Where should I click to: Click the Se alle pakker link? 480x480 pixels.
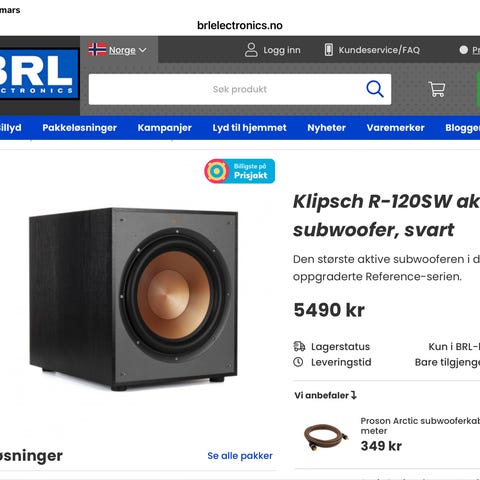tap(240, 456)
